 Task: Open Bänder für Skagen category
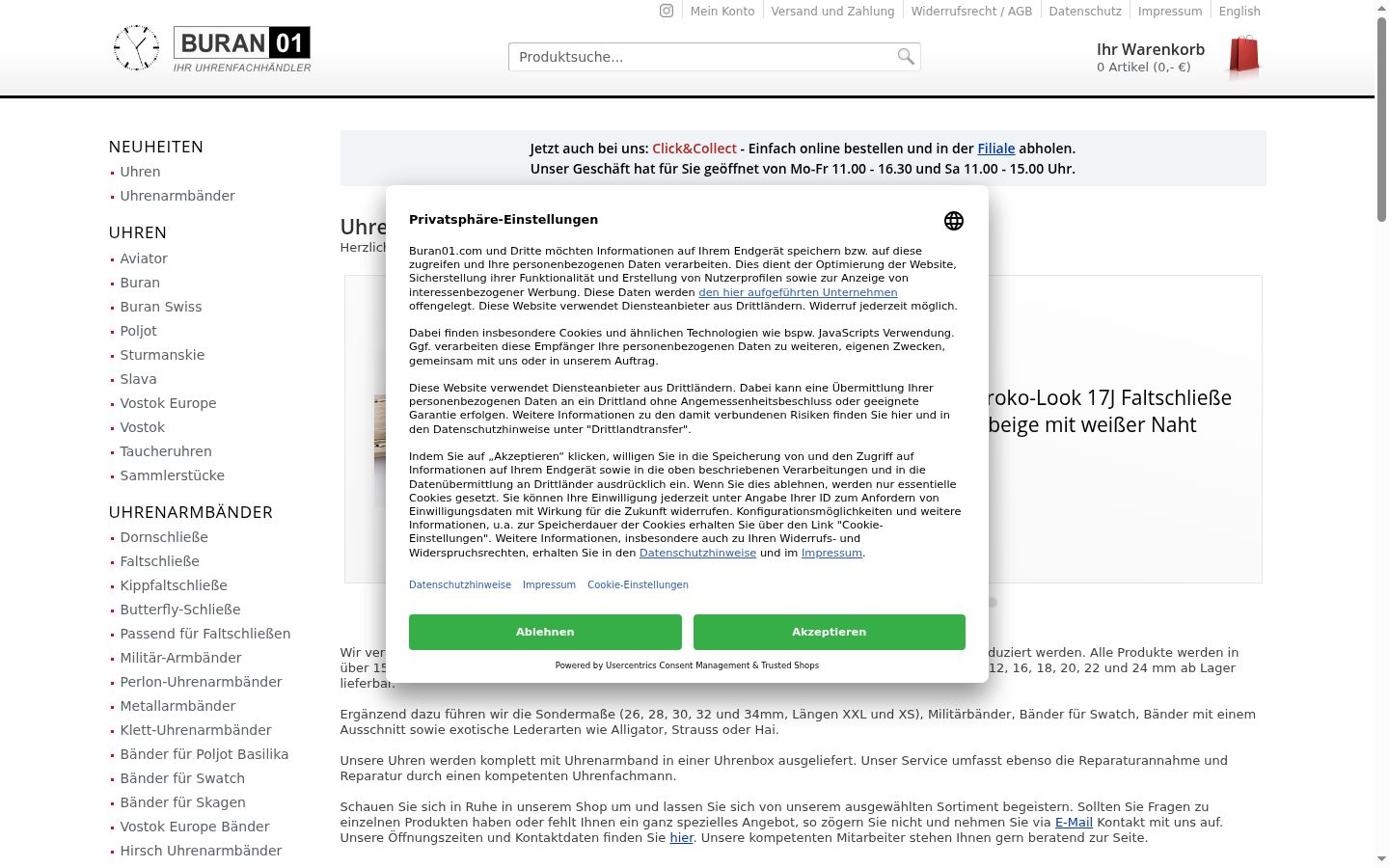pyautogui.click(x=182, y=802)
